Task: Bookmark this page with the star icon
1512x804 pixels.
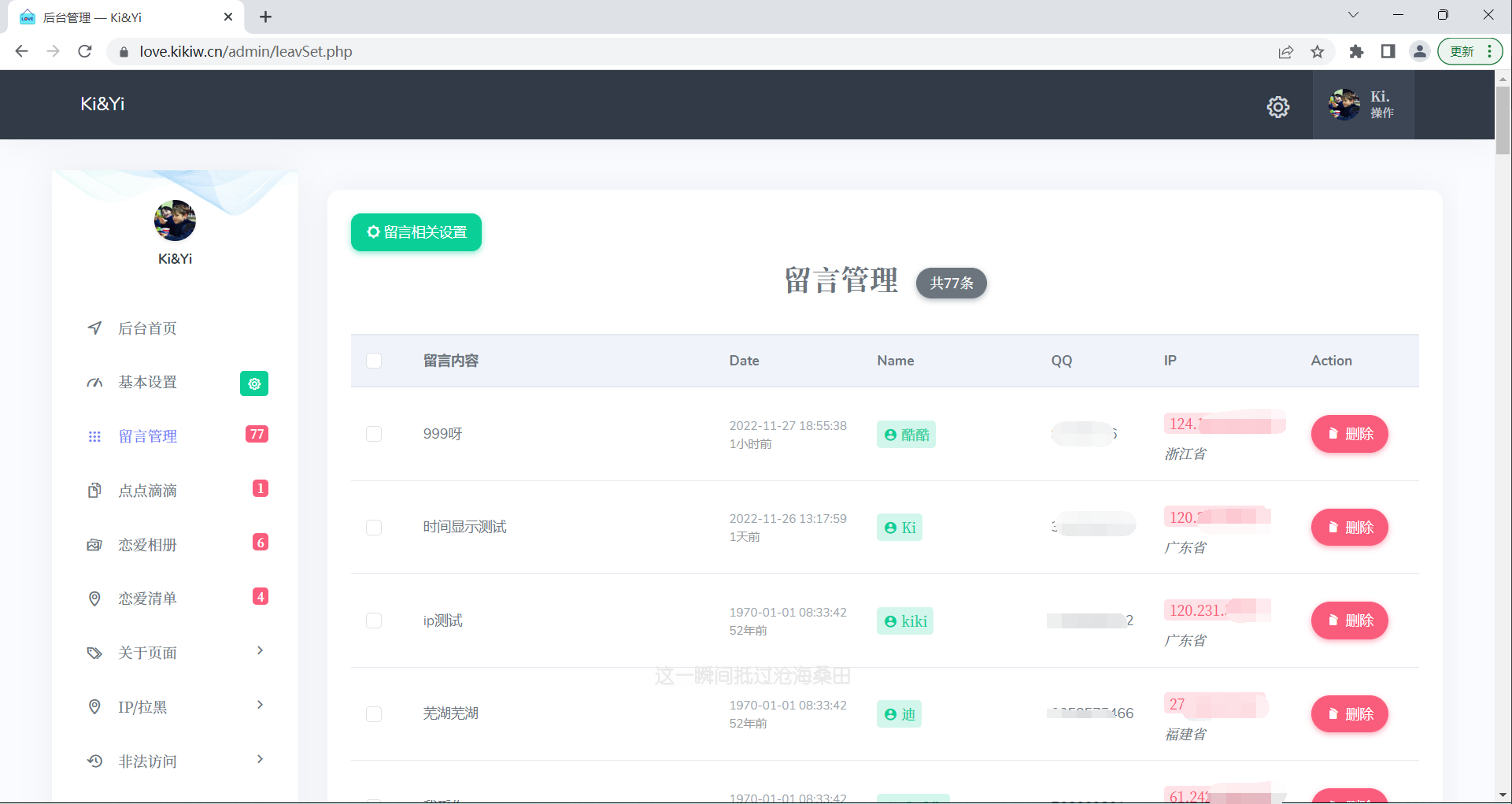Action: click(1317, 52)
